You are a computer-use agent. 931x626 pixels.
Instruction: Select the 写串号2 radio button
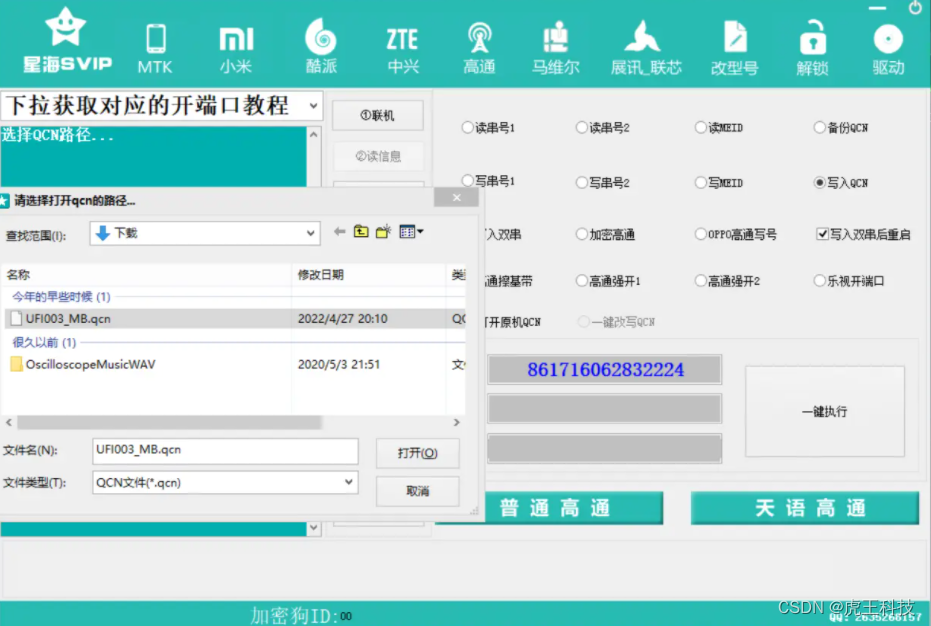(581, 182)
